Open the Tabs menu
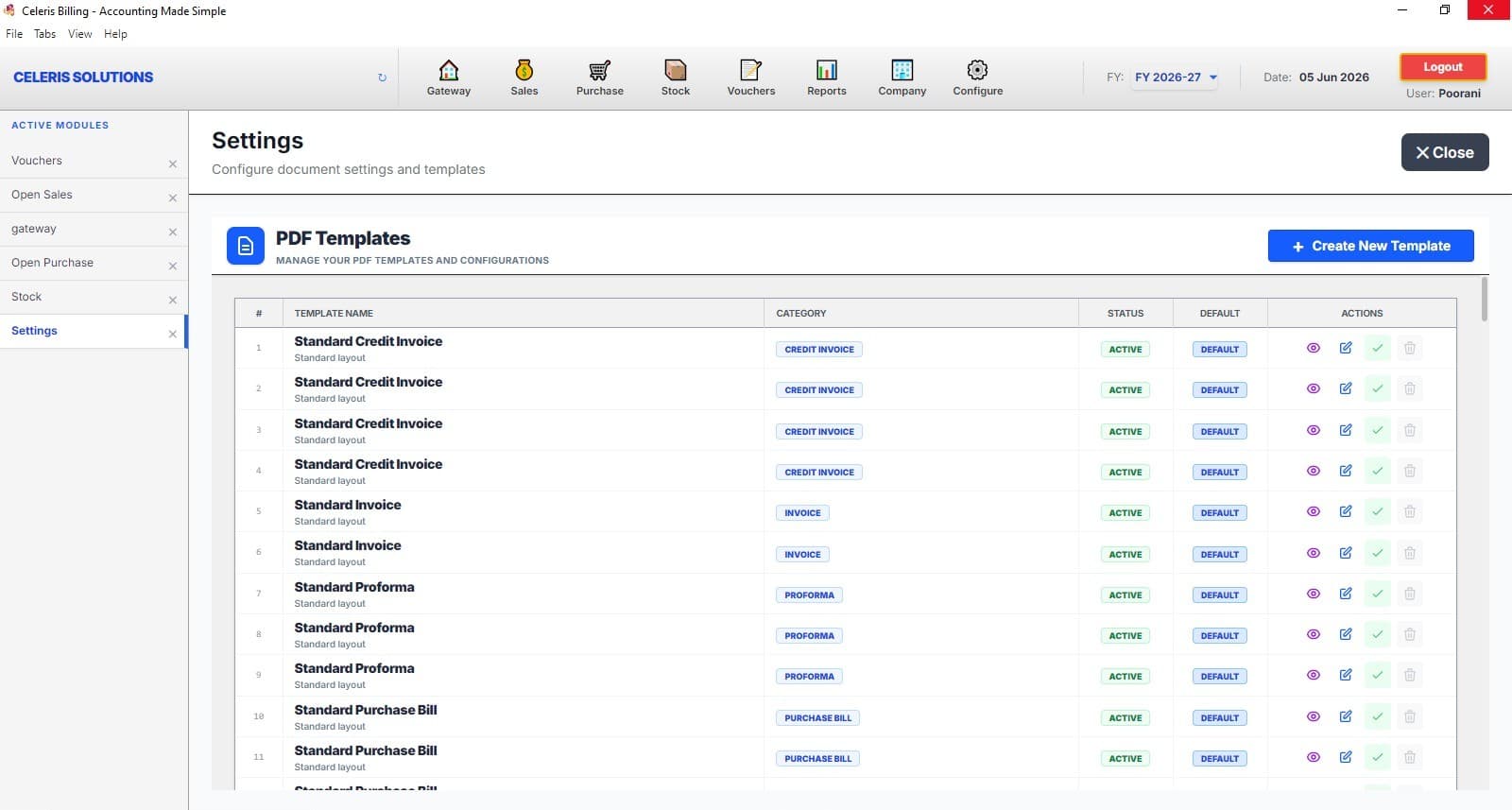Viewport: 1512px width, 810px height. tap(45, 34)
